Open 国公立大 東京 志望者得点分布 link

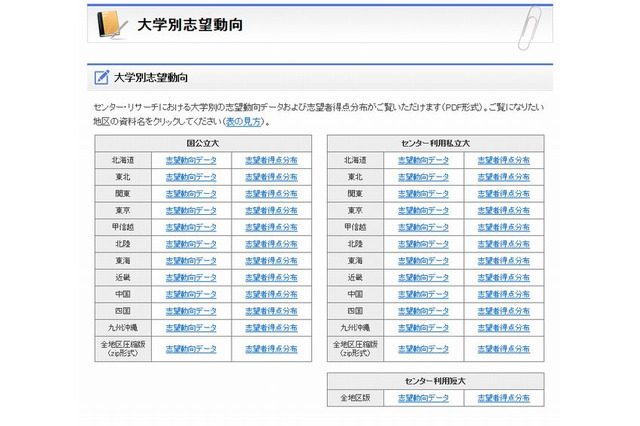(271, 211)
